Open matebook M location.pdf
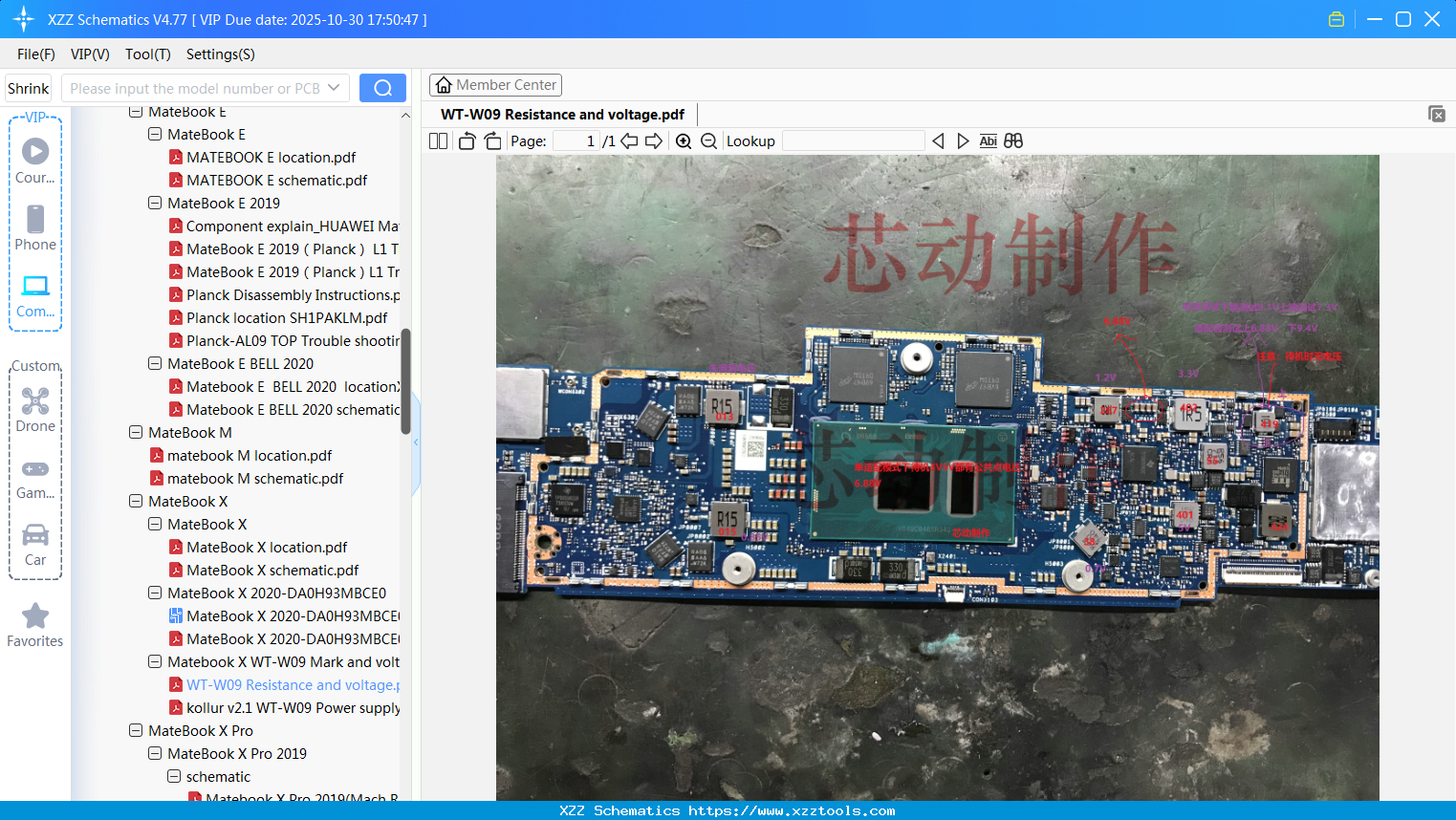The height and width of the screenshot is (820, 1456). pyautogui.click(x=240, y=456)
